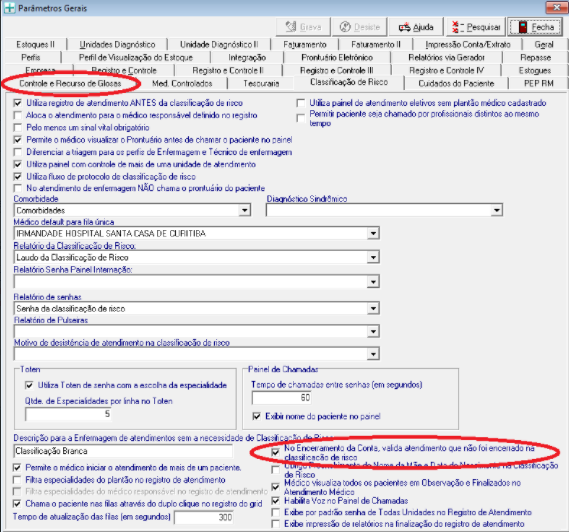
Task: Switch to Registro e Controle II tab
Action: click(x=228, y=70)
